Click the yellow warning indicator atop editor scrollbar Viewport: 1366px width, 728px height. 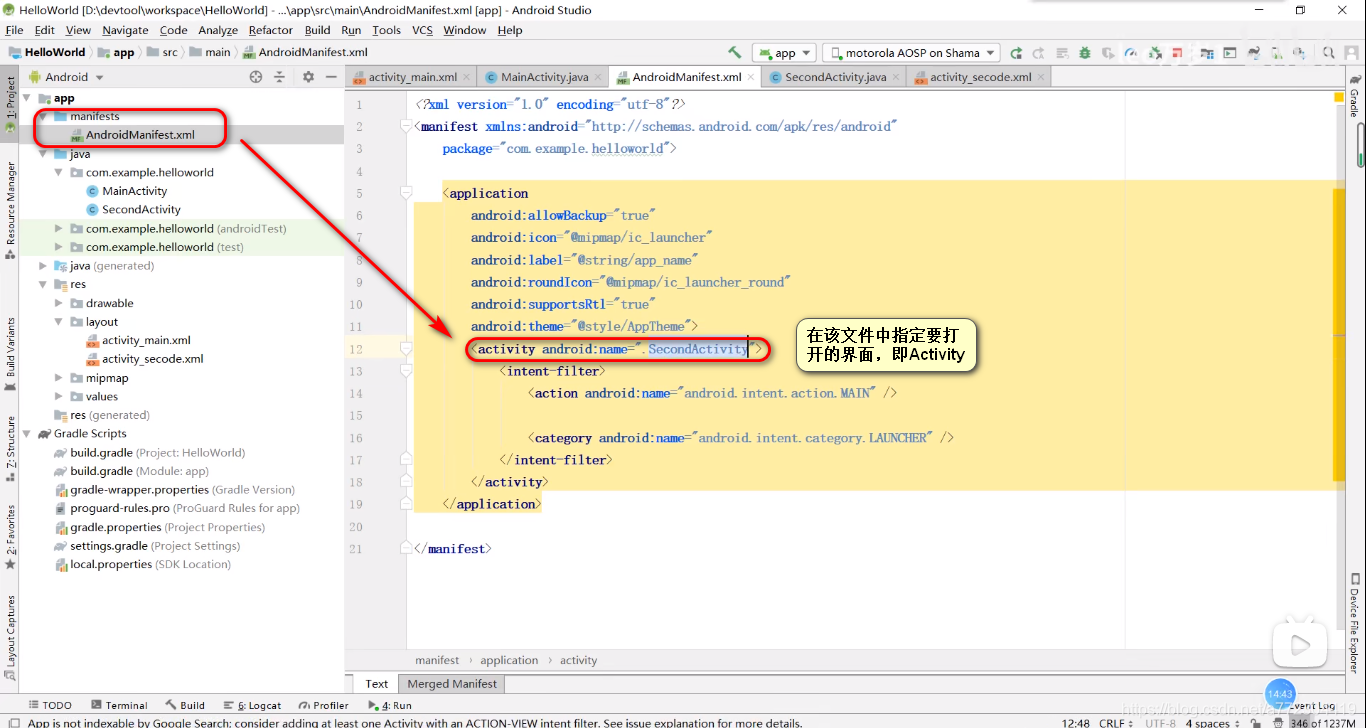(1338, 97)
